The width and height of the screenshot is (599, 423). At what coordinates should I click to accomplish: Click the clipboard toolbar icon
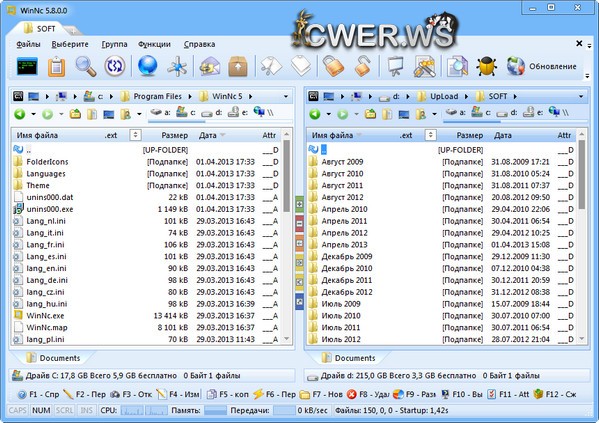click(57, 66)
